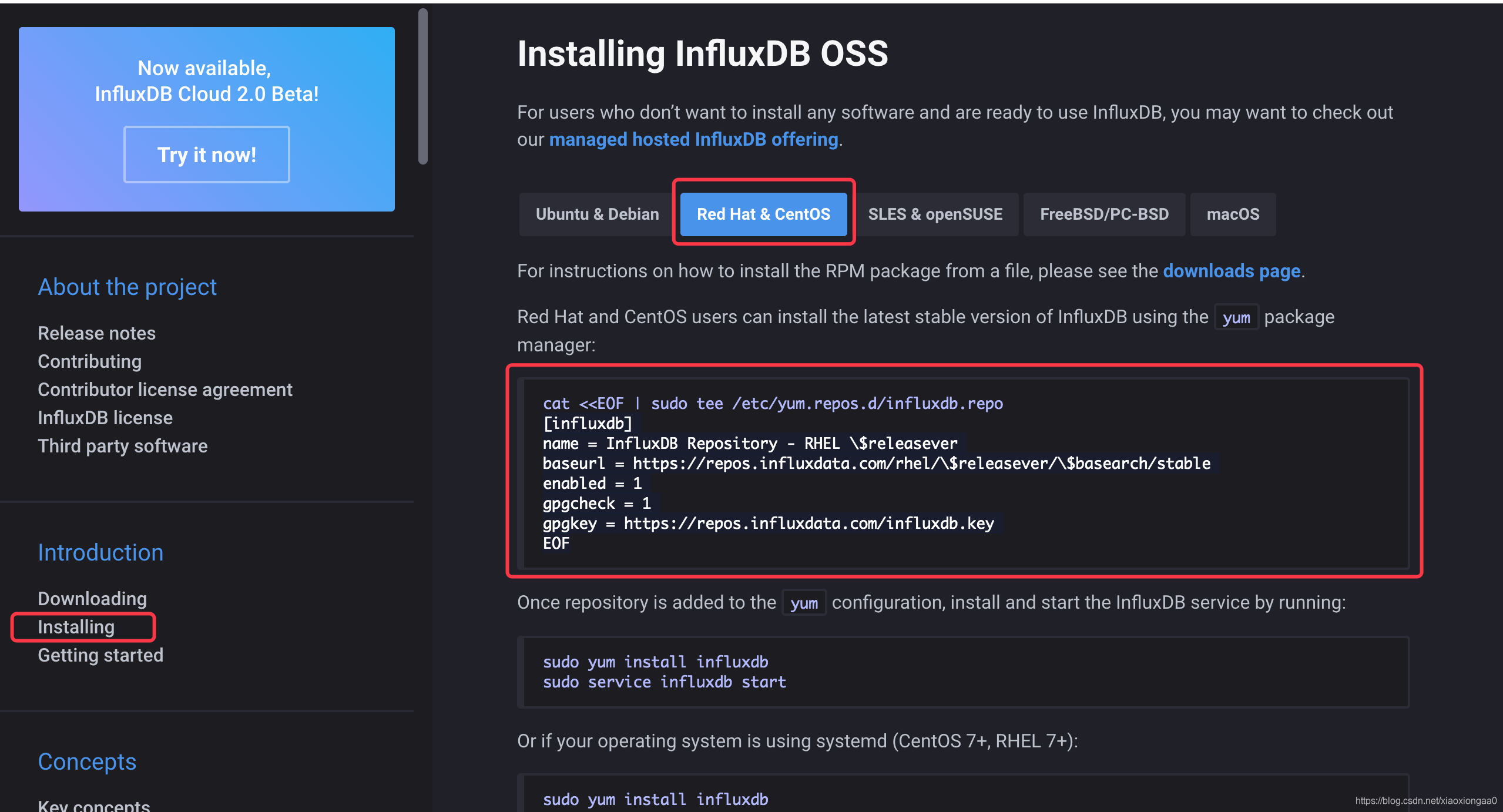Screen dimensions: 1503x812
Task: Click the Try it now! button
Action: click(x=206, y=155)
